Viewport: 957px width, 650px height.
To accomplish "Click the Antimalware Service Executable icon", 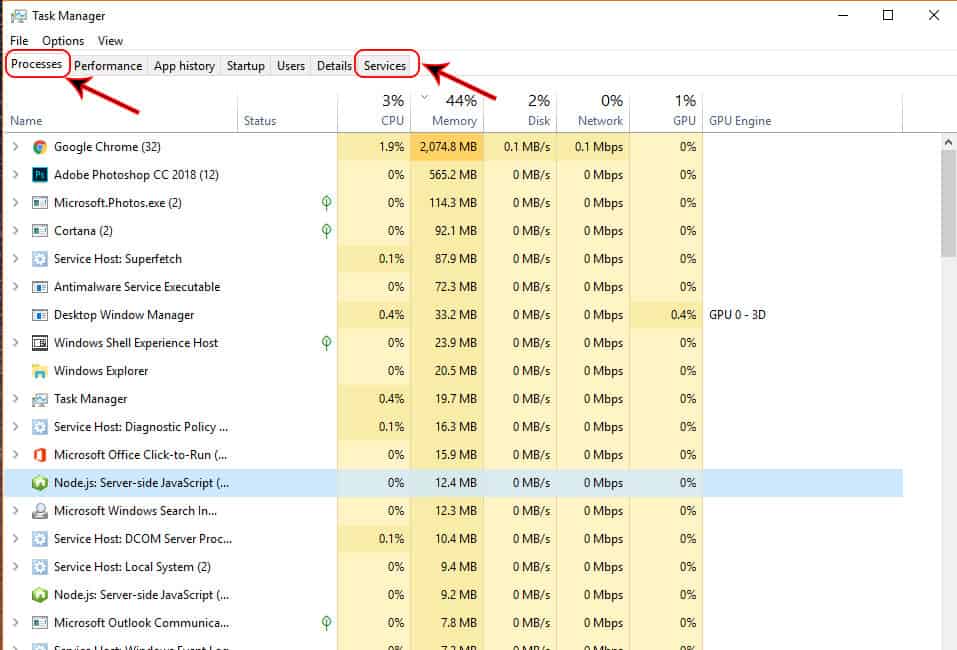I will 40,287.
